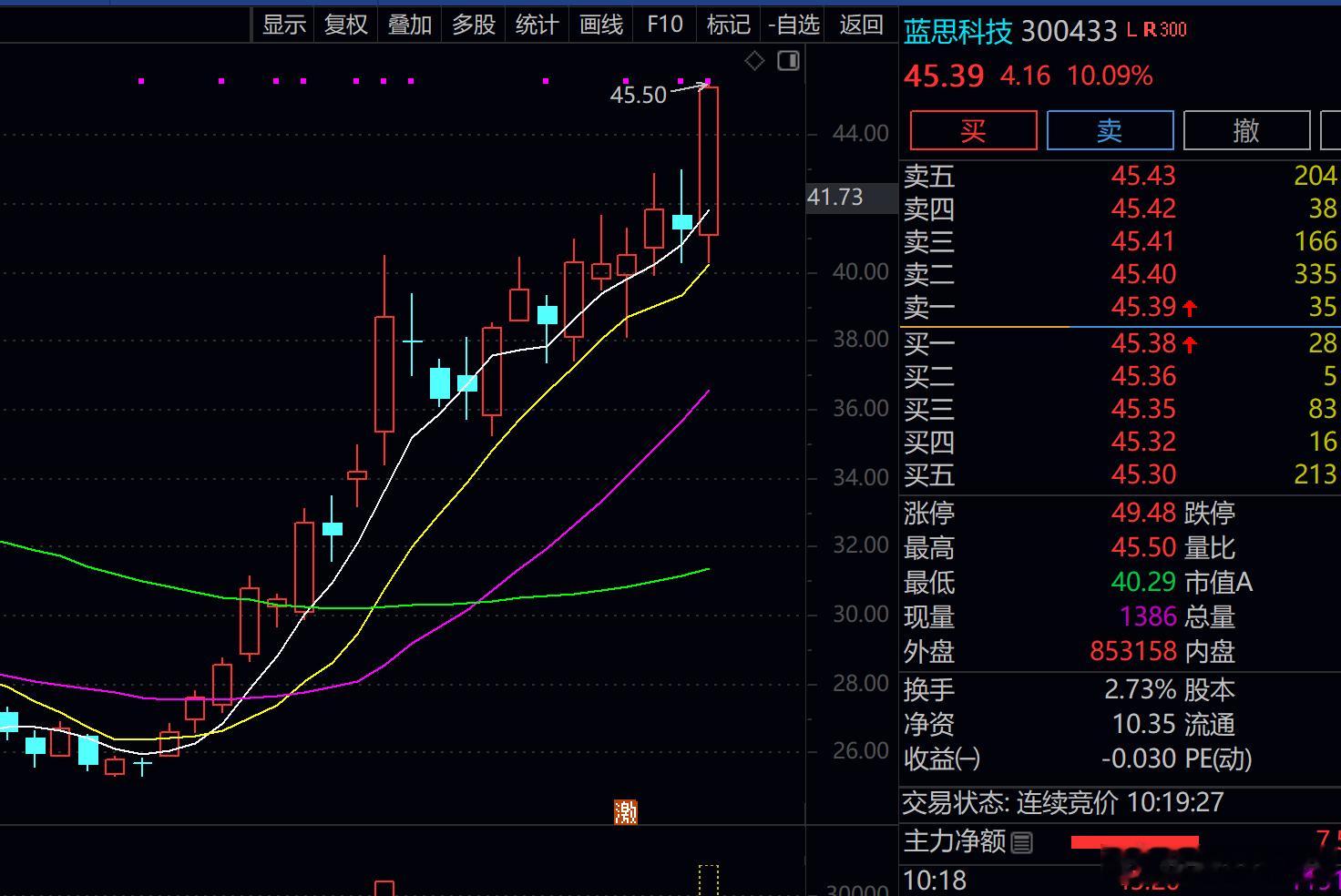Open the 复权 menu

(x=346, y=25)
